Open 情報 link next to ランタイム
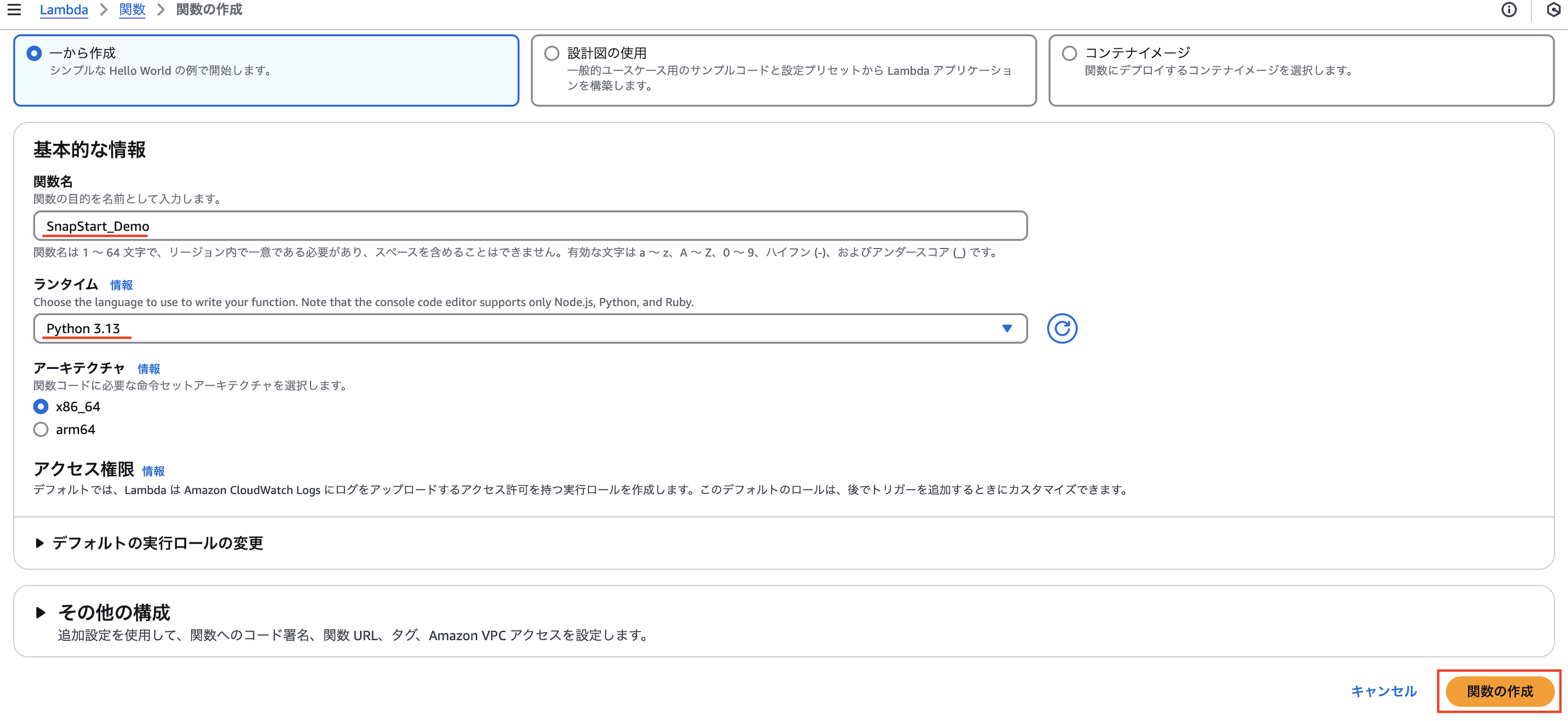The height and width of the screenshot is (721, 1568). (x=121, y=284)
